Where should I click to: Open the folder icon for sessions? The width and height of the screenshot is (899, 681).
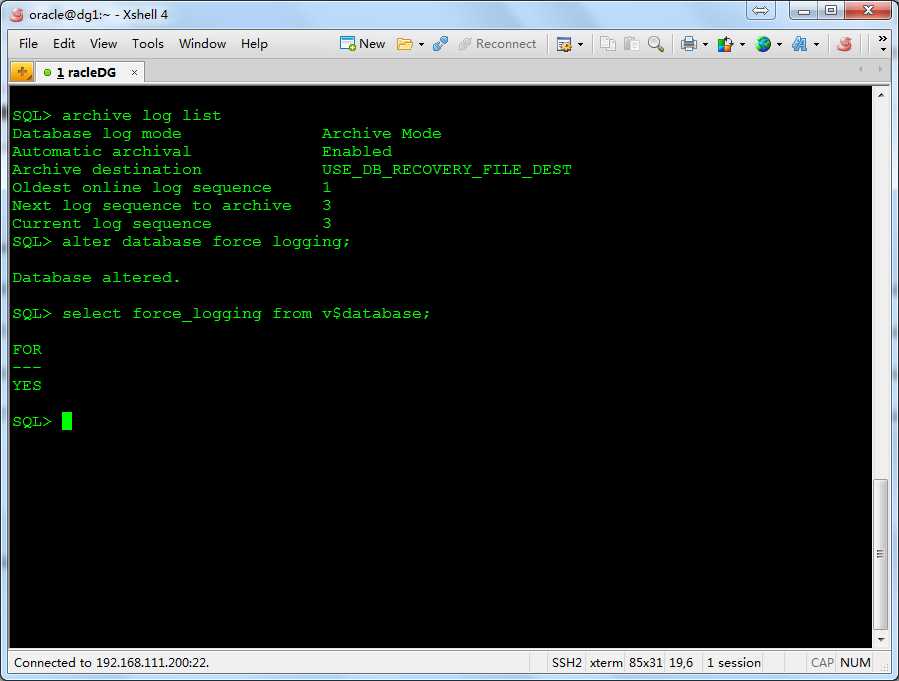(405, 44)
